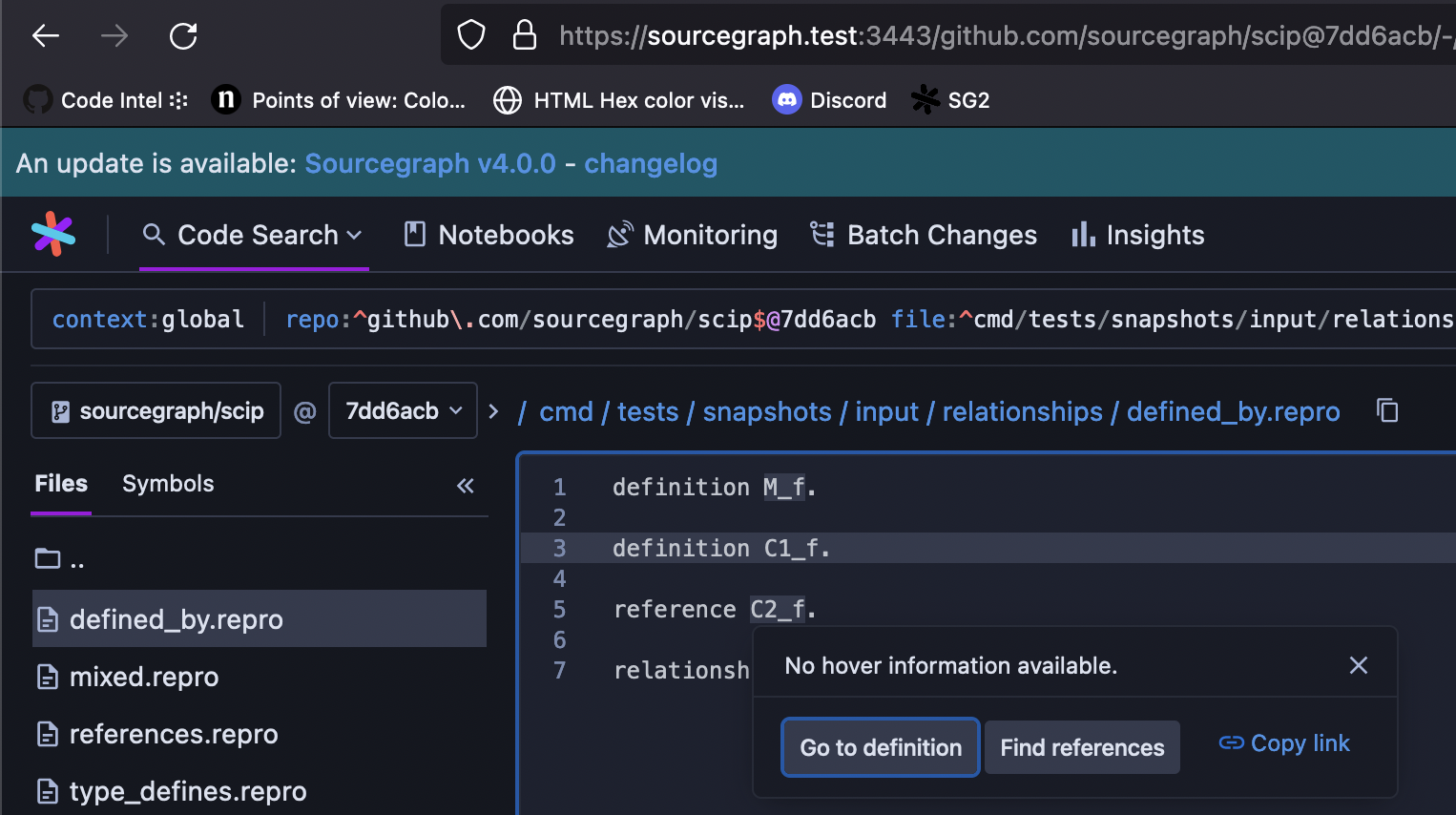Image resolution: width=1456 pixels, height=815 pixels.
Task: Open Points of view bookmark
Action: 339,100
